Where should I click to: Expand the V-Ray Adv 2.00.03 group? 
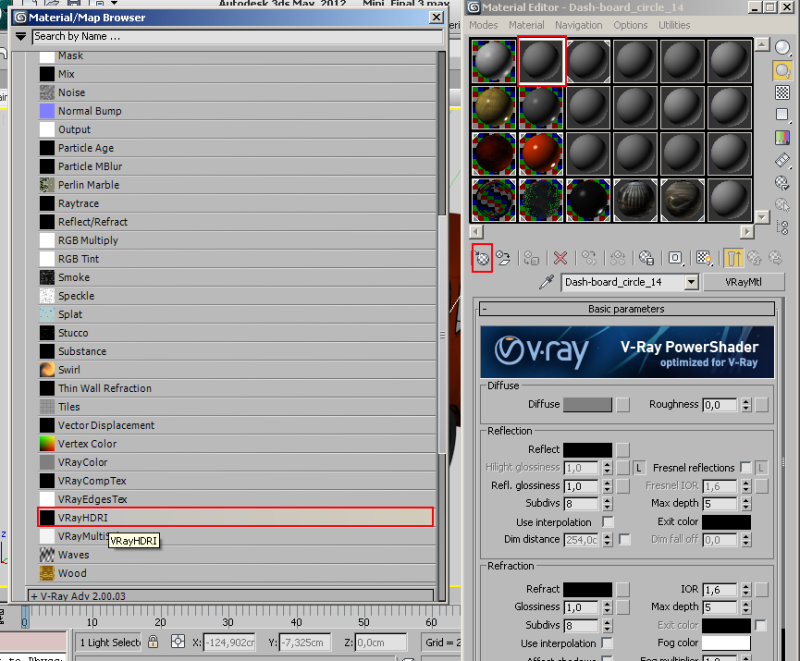pos(231,596)
